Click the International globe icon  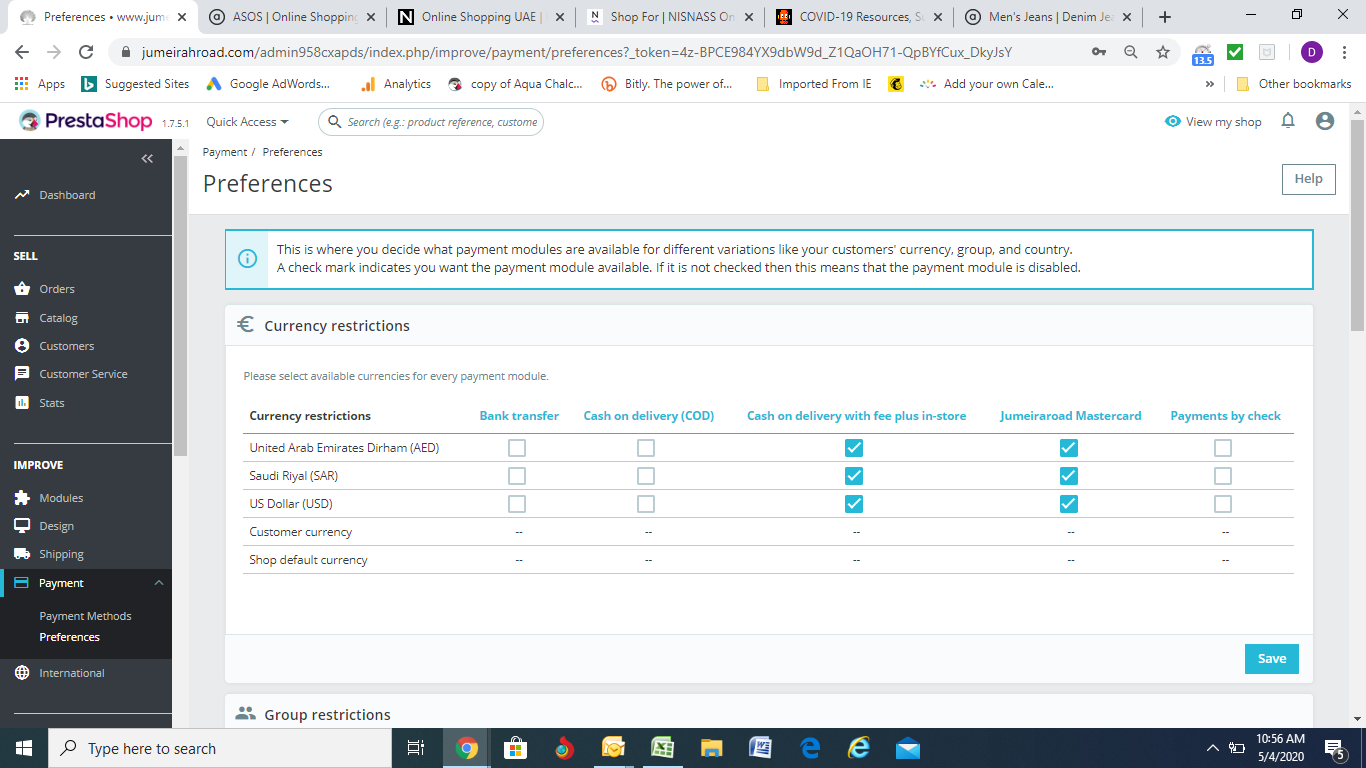(22, 673)
